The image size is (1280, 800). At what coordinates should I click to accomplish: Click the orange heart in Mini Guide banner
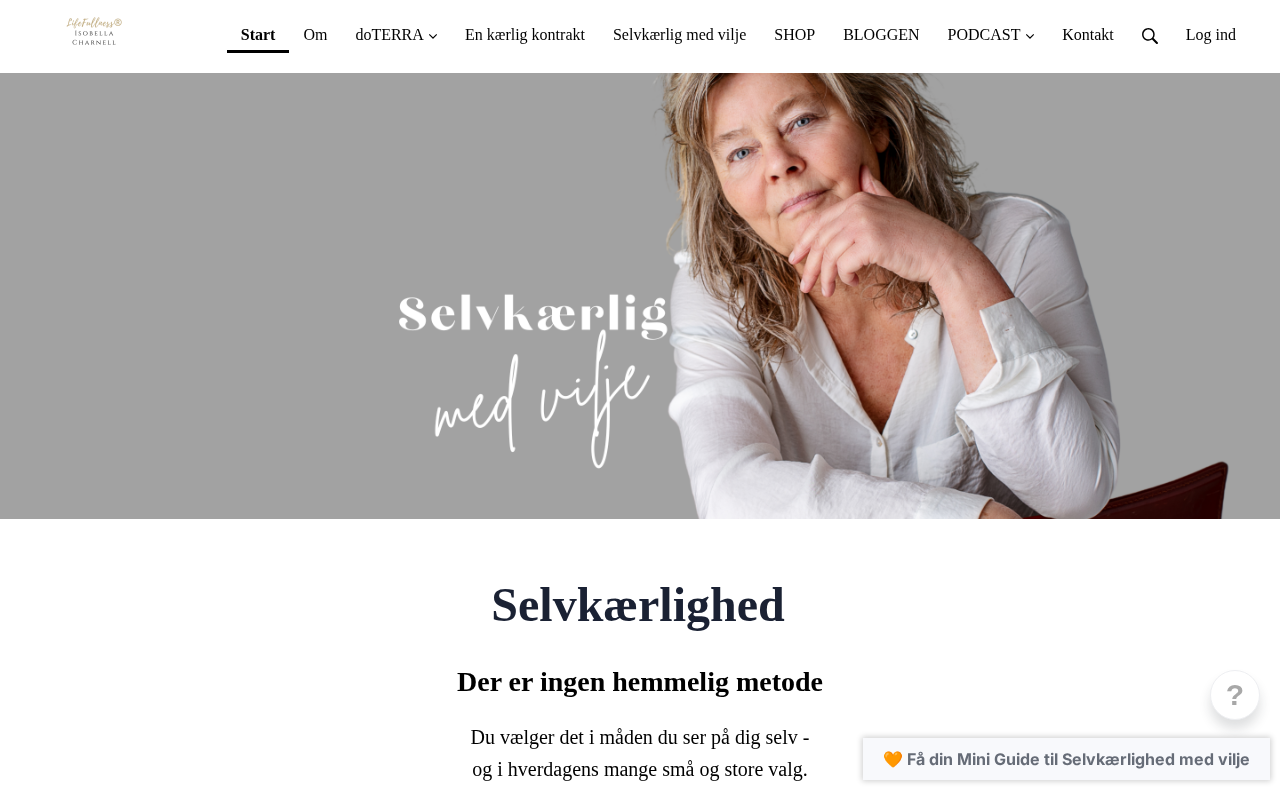[x=893, y=759]
